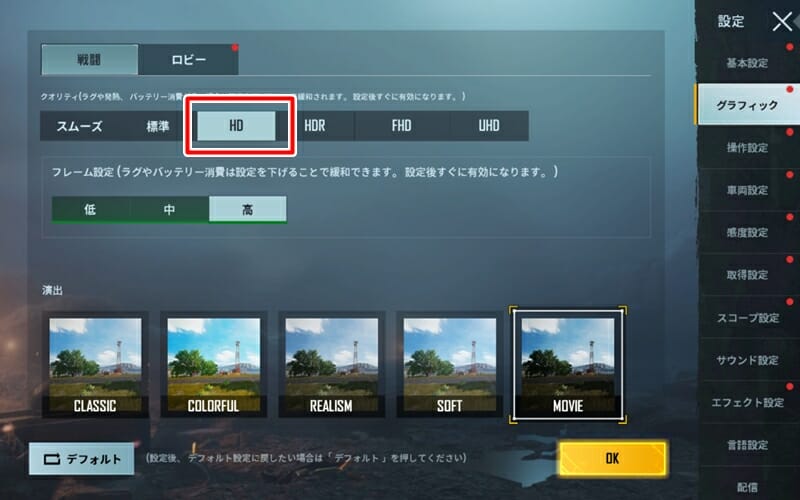Select the UHD quality option
The width and height of the screenshot is (800, 500).
click(x=489, y=126)
